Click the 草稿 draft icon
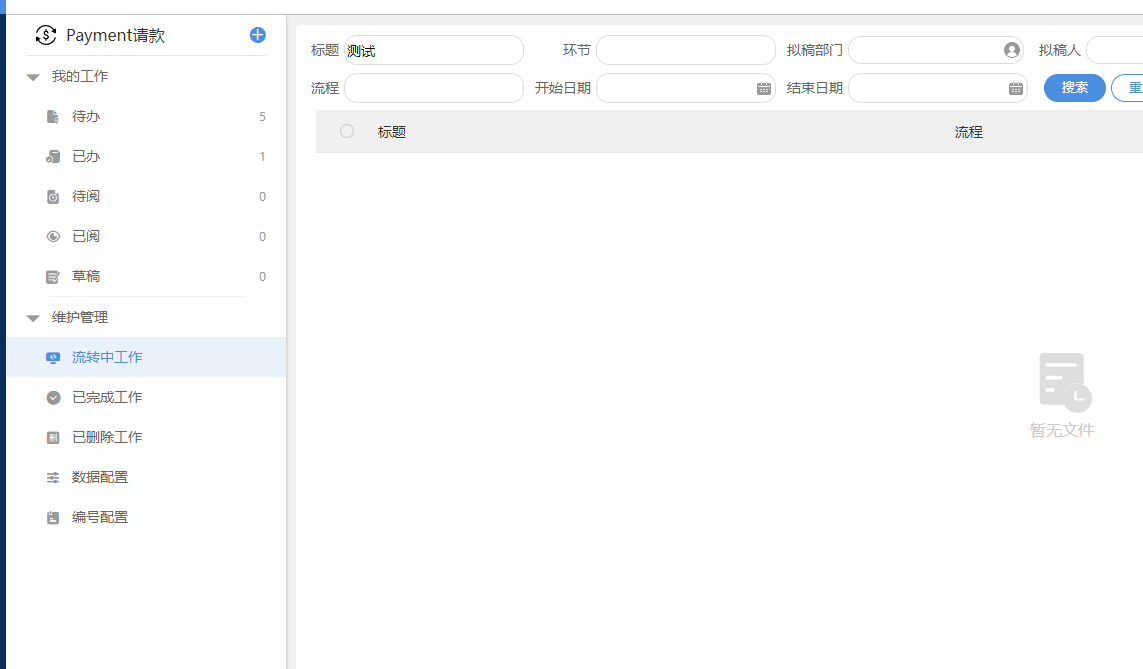The width and height of the screenshot is (1143, 669). 53,277
